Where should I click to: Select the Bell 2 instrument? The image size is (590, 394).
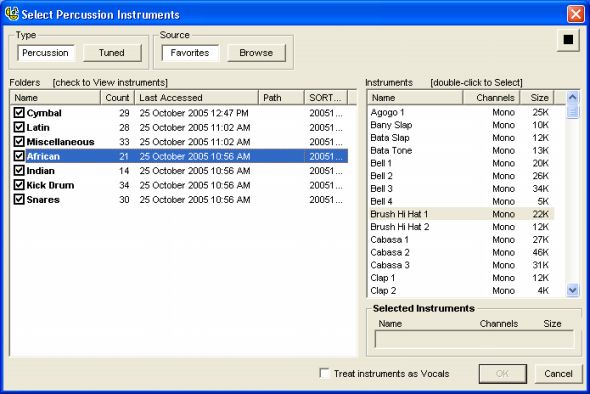[x=461, y=176]
